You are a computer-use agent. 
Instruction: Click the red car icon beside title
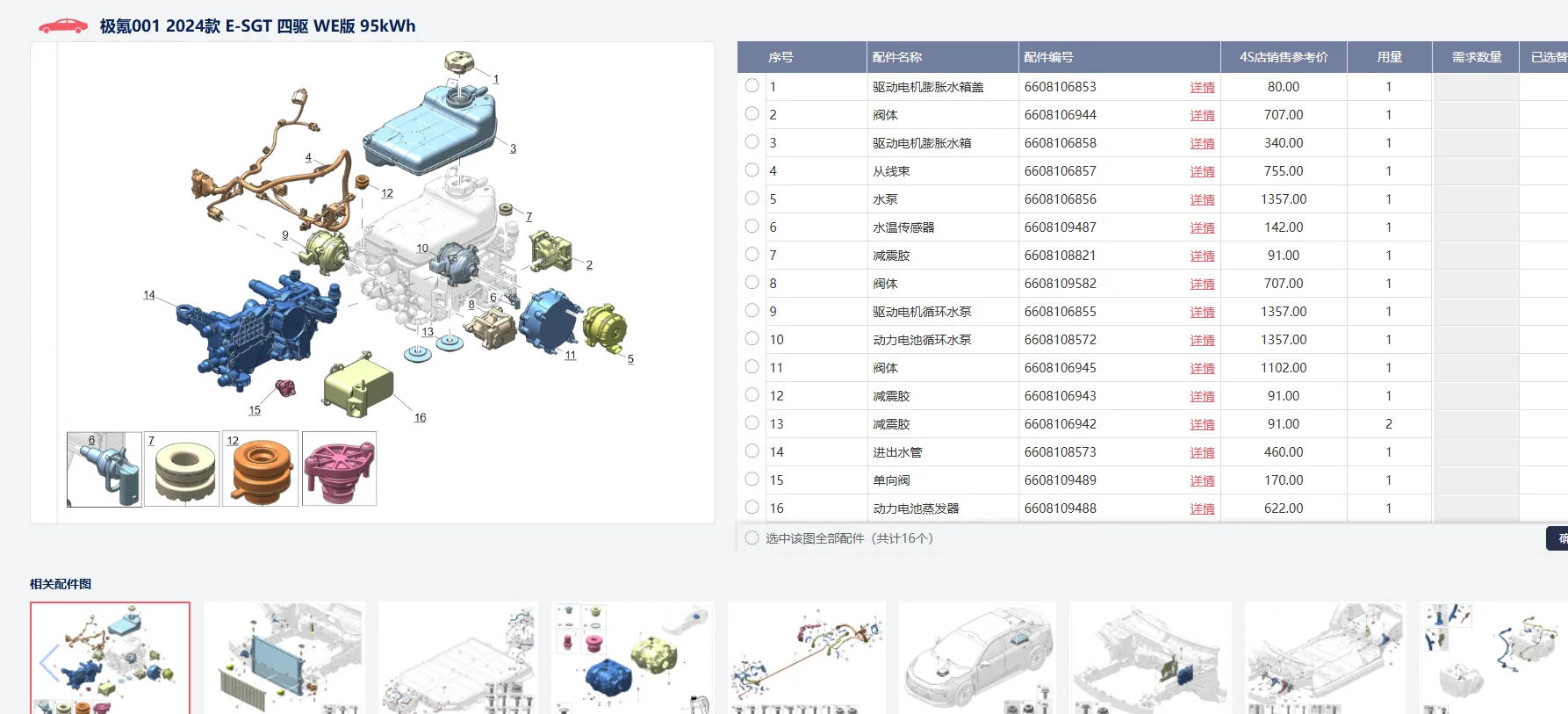(63, 26)
